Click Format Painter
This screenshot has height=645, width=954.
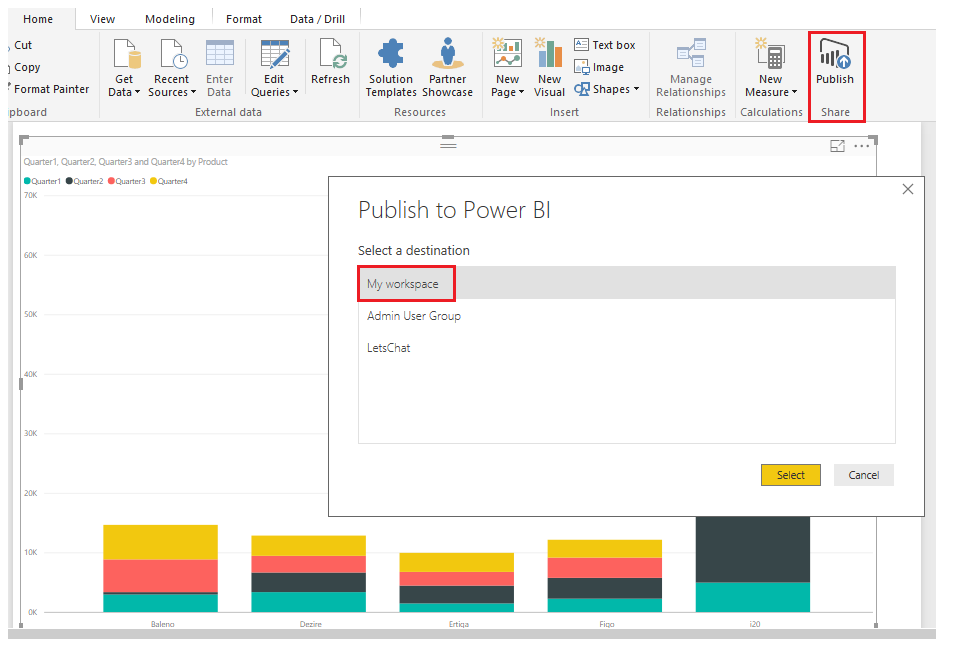point(51,89)
